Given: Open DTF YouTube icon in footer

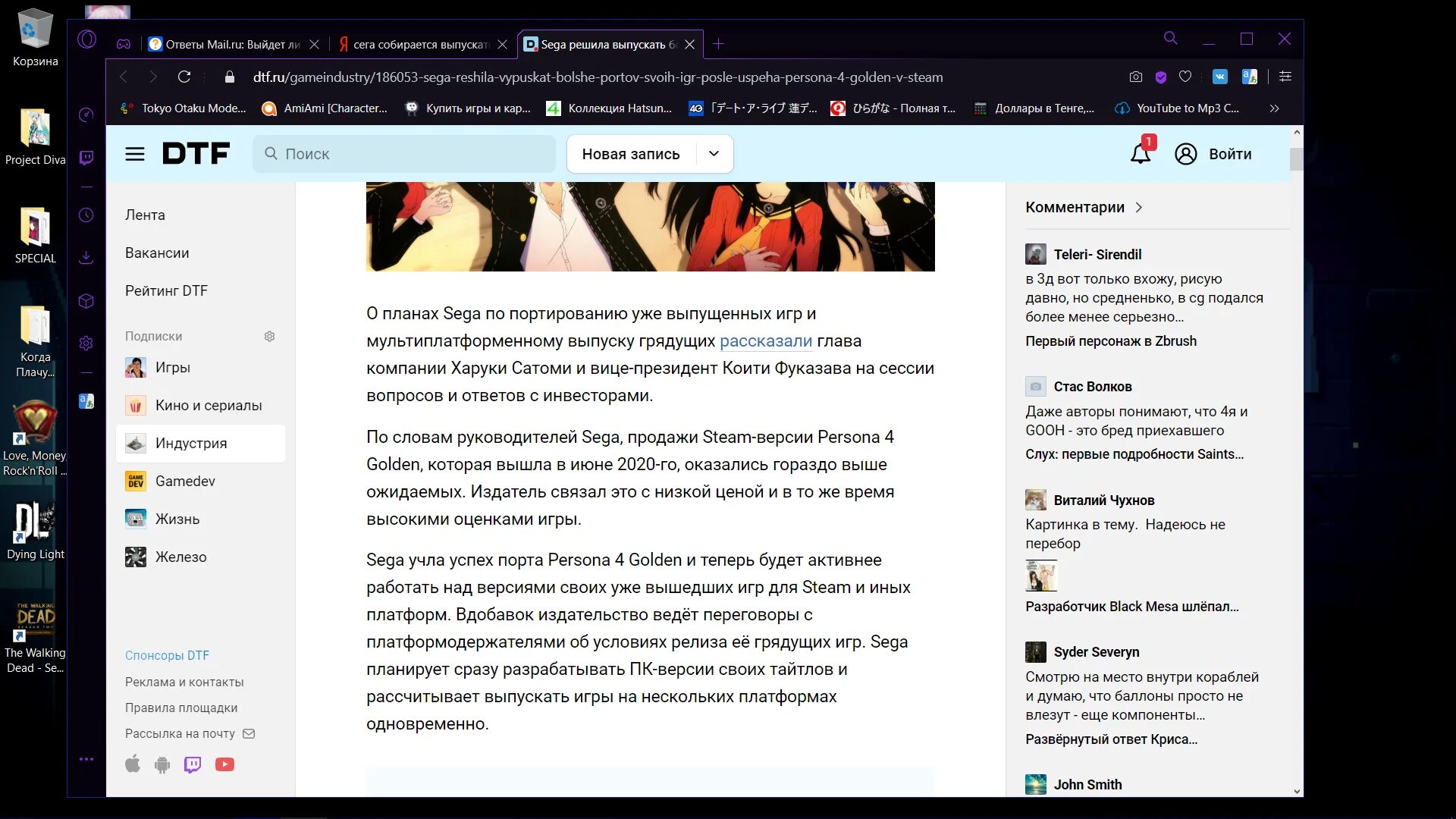Looking at the screenshot, I should 224,764.
